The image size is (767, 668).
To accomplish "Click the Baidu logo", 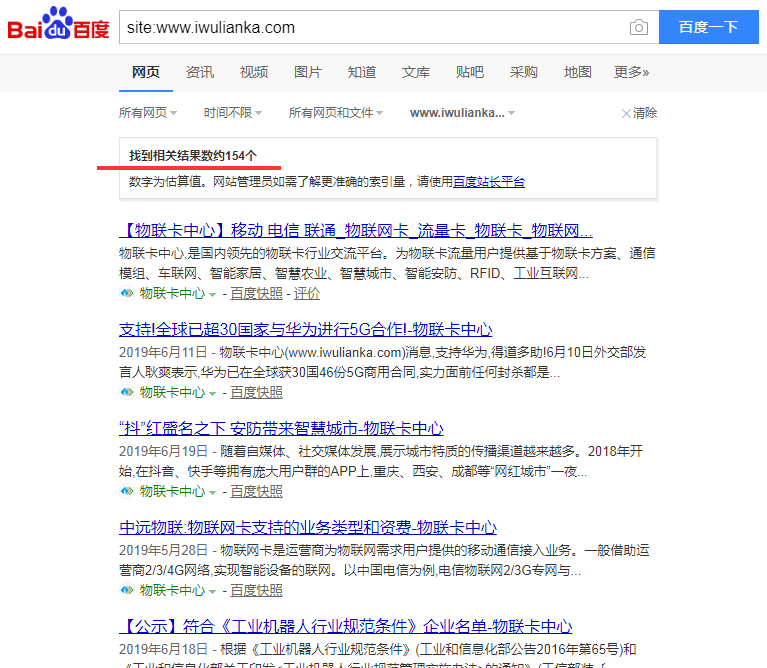I will tap(58, 23).
